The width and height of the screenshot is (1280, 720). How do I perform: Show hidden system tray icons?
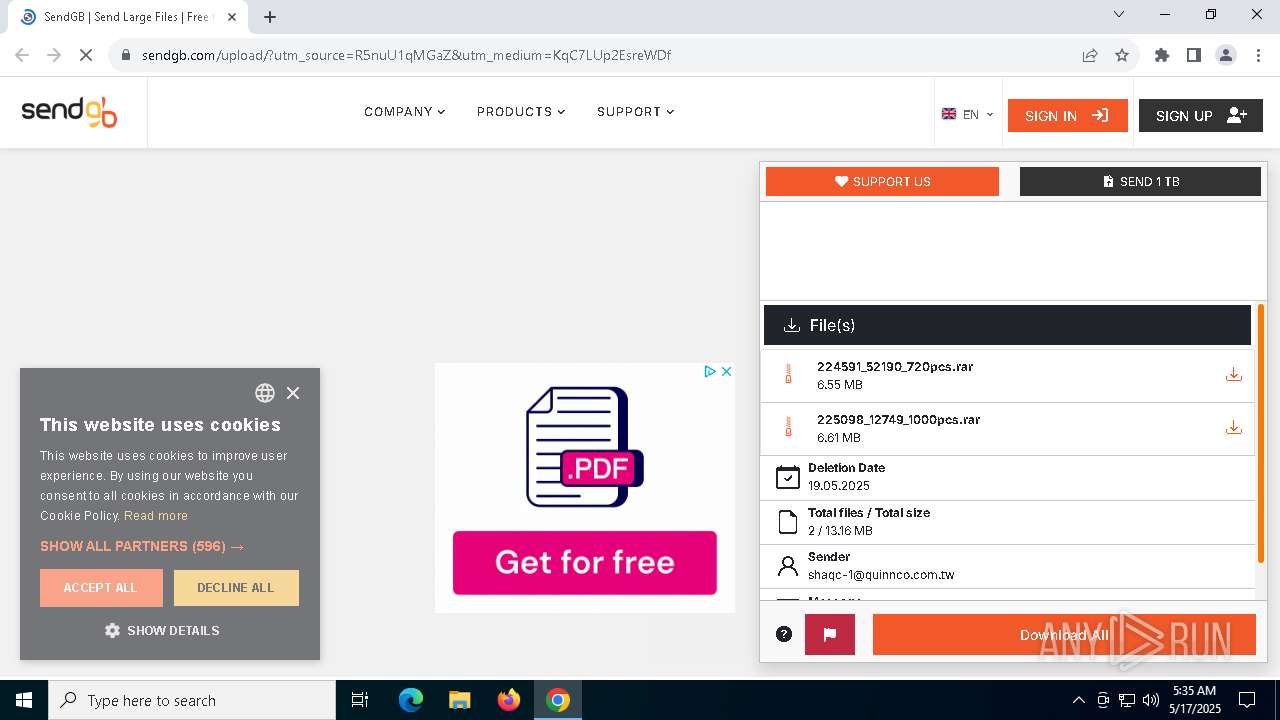1078,700
